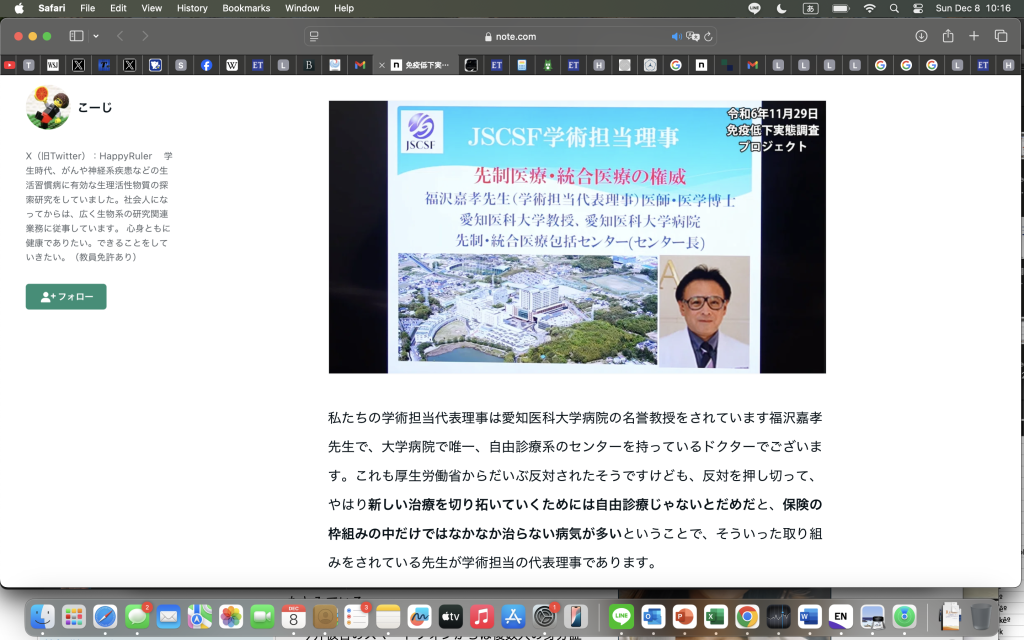
Task: Open Control Center in the menu bar
Action: 918,8
